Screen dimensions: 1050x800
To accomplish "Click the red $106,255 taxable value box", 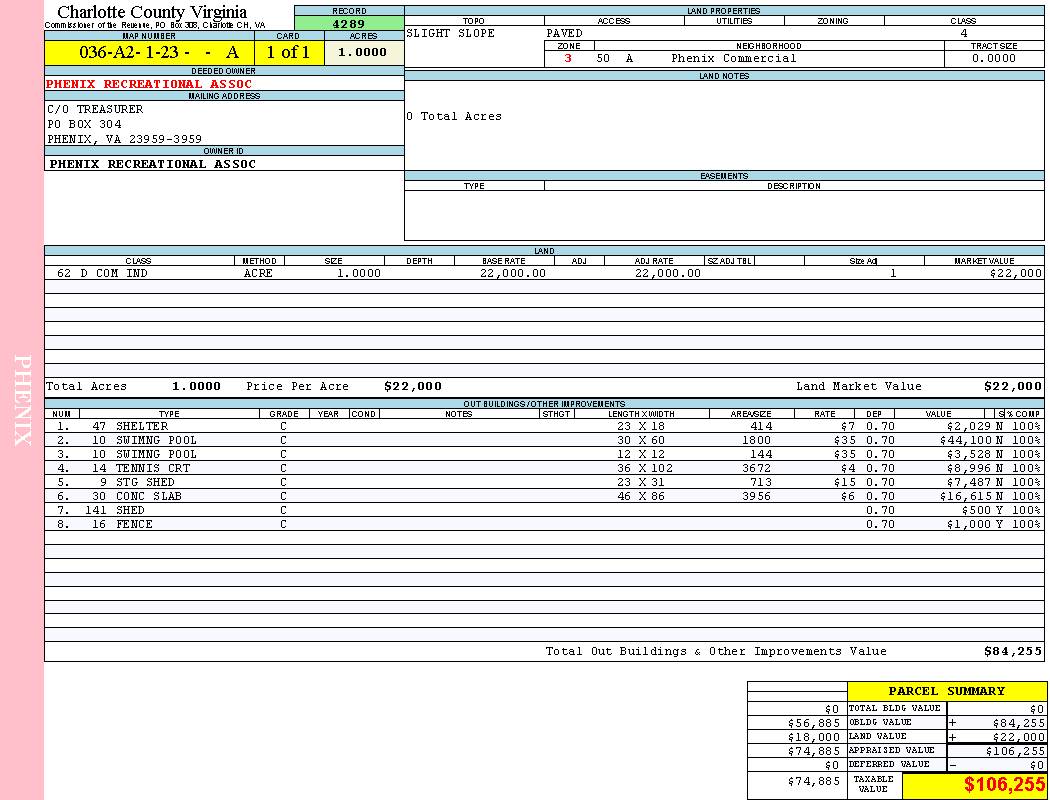I will 975,785.
